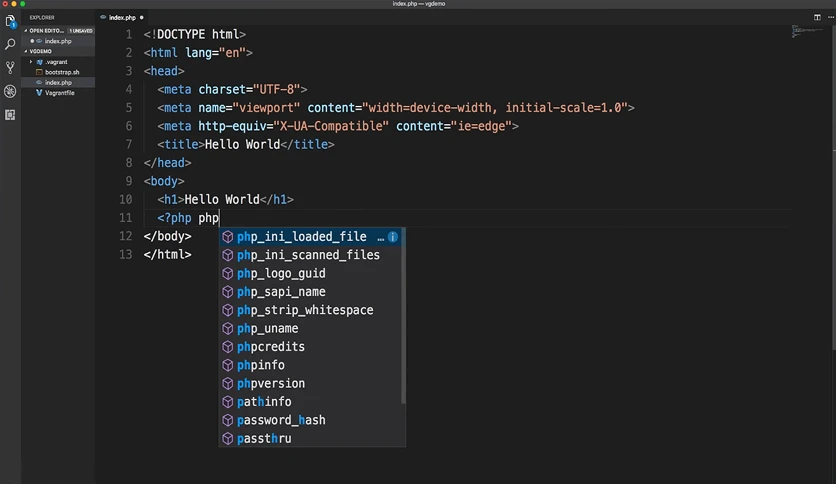The image size is (836, 484).
Task: Collapse the Open Editors section
Action: point(26,31)
